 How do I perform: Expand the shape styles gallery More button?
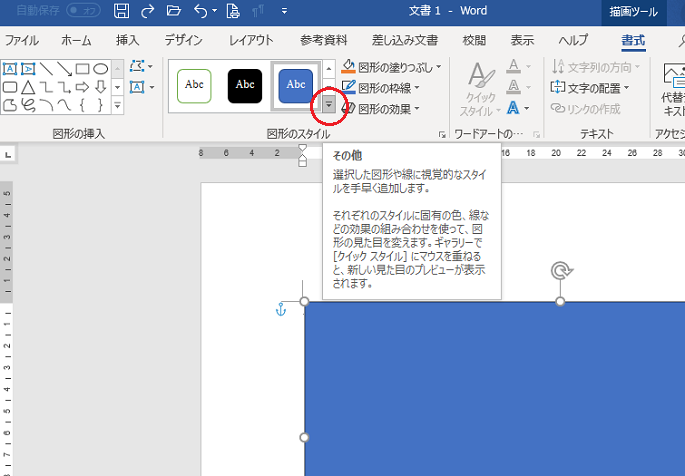point(328,104)
